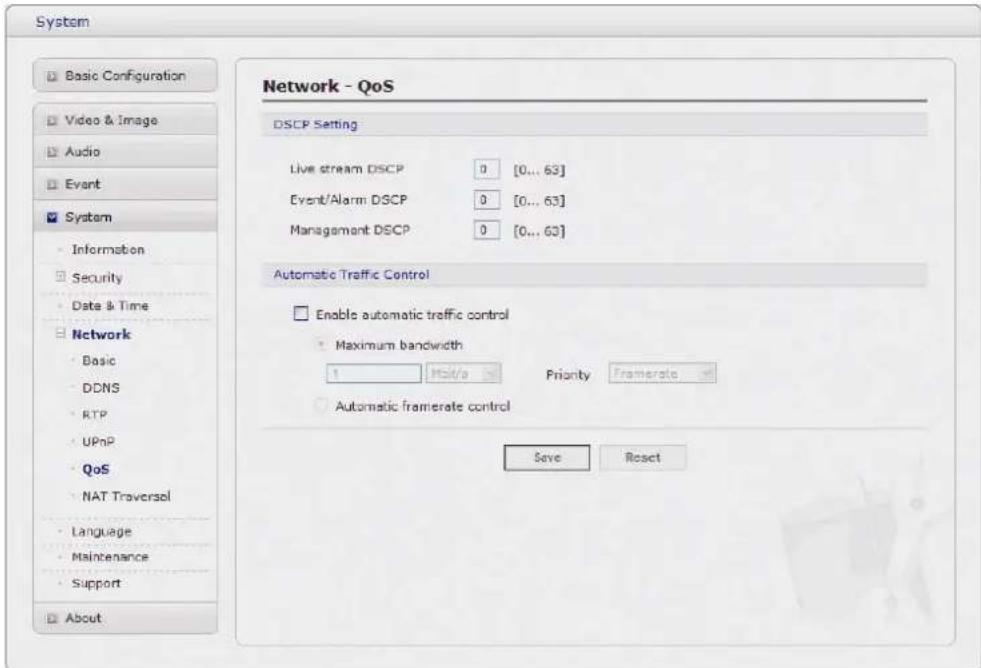Click the maximum bandwidth value field
The width and height of the screenshot is (981, 668).
(x=374, y=374)
